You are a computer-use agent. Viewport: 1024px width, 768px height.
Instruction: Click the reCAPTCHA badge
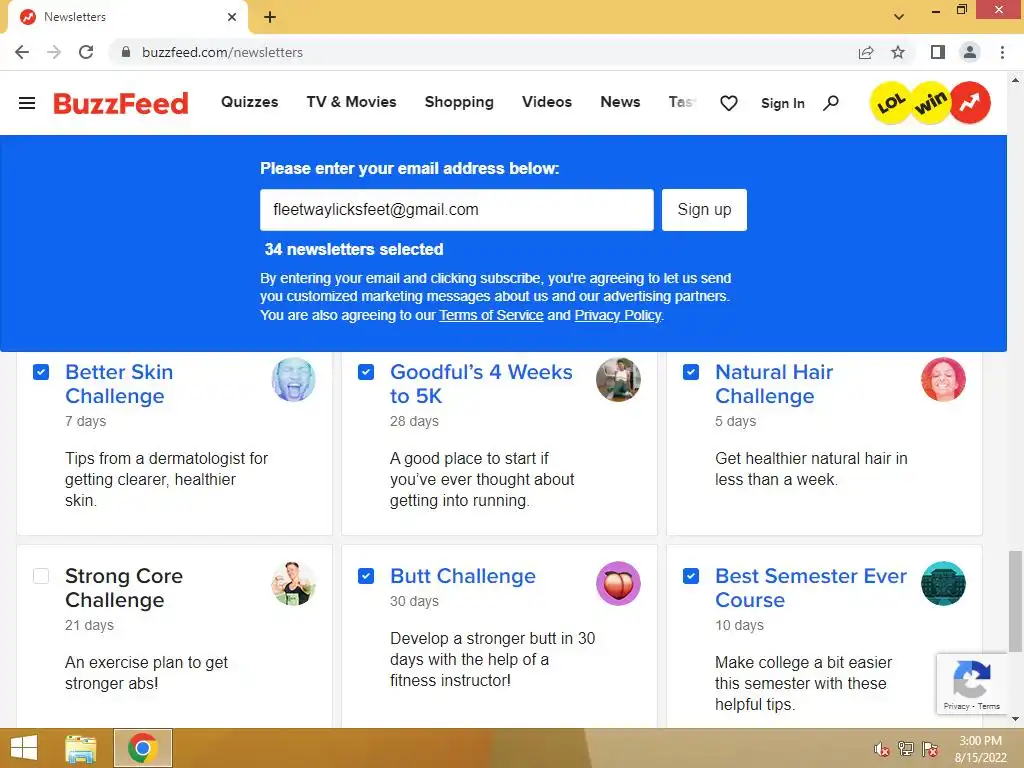click(x=972, y=684)
